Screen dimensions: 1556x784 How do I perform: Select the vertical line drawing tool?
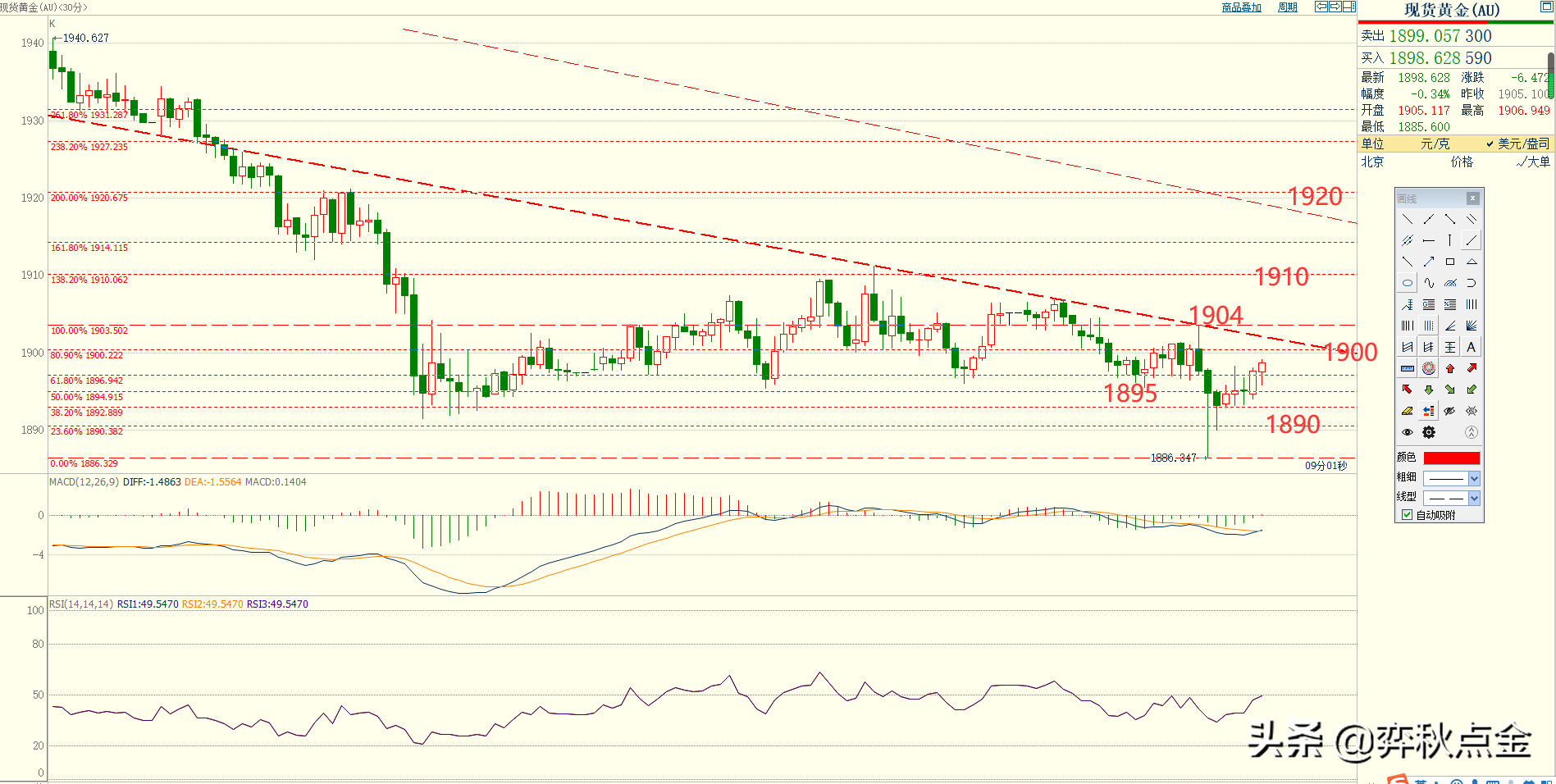click(1450, 240)
